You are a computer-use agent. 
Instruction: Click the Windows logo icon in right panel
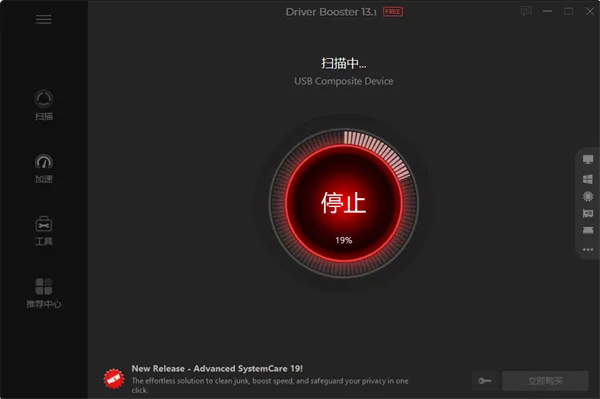[588, 179]
